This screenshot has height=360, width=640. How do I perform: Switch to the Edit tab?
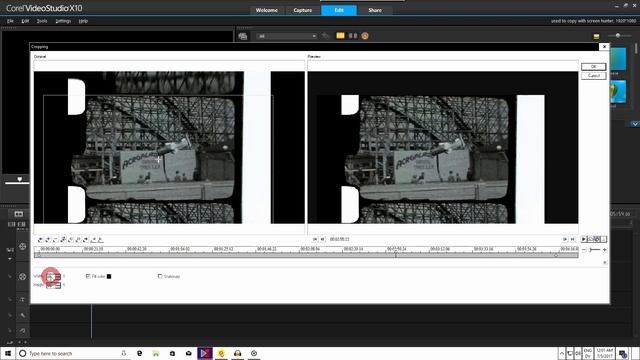click(x=339, y=10)
